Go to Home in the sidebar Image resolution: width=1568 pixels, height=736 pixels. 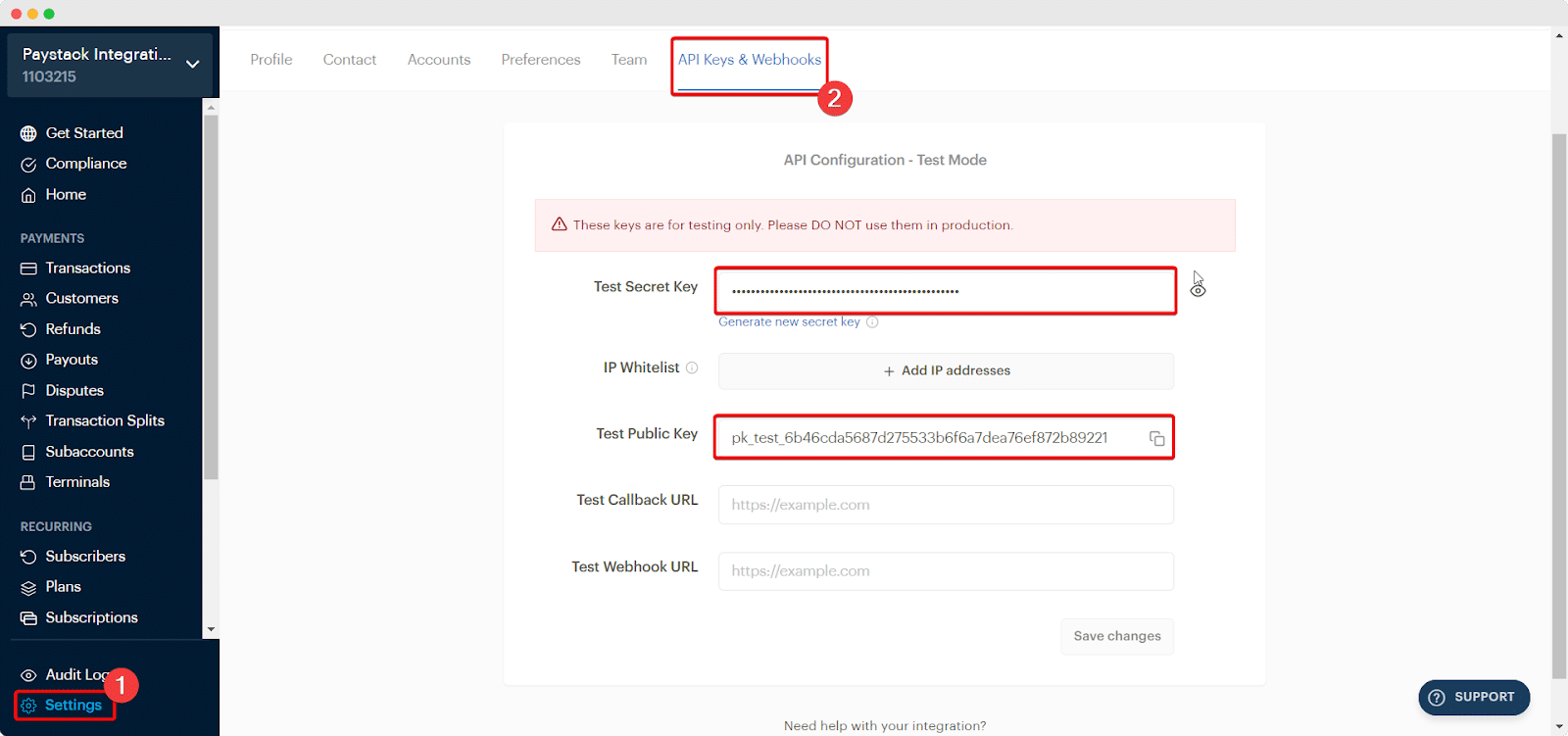coord(66,195)
